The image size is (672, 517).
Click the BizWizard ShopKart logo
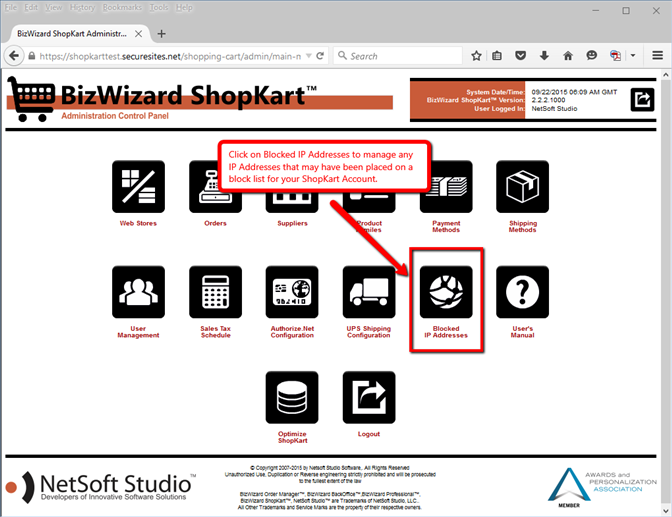click(200, 99)
